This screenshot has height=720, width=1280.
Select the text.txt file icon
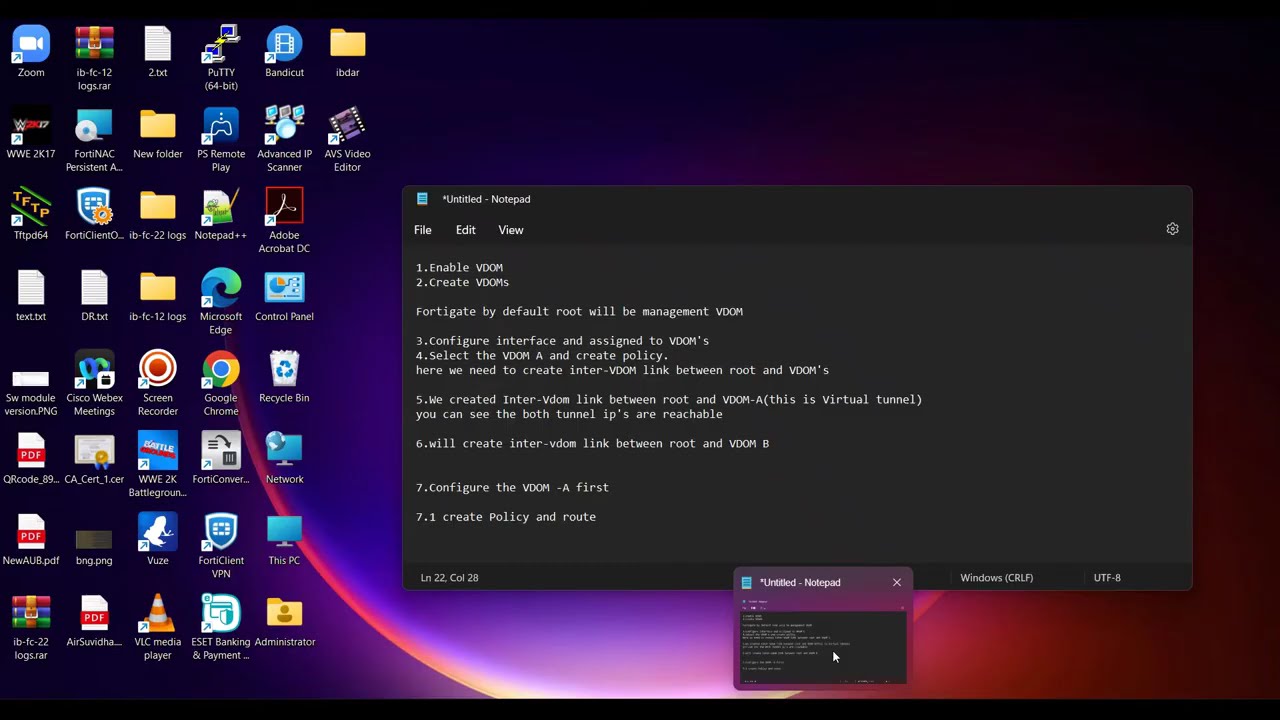tap(31, 296)
